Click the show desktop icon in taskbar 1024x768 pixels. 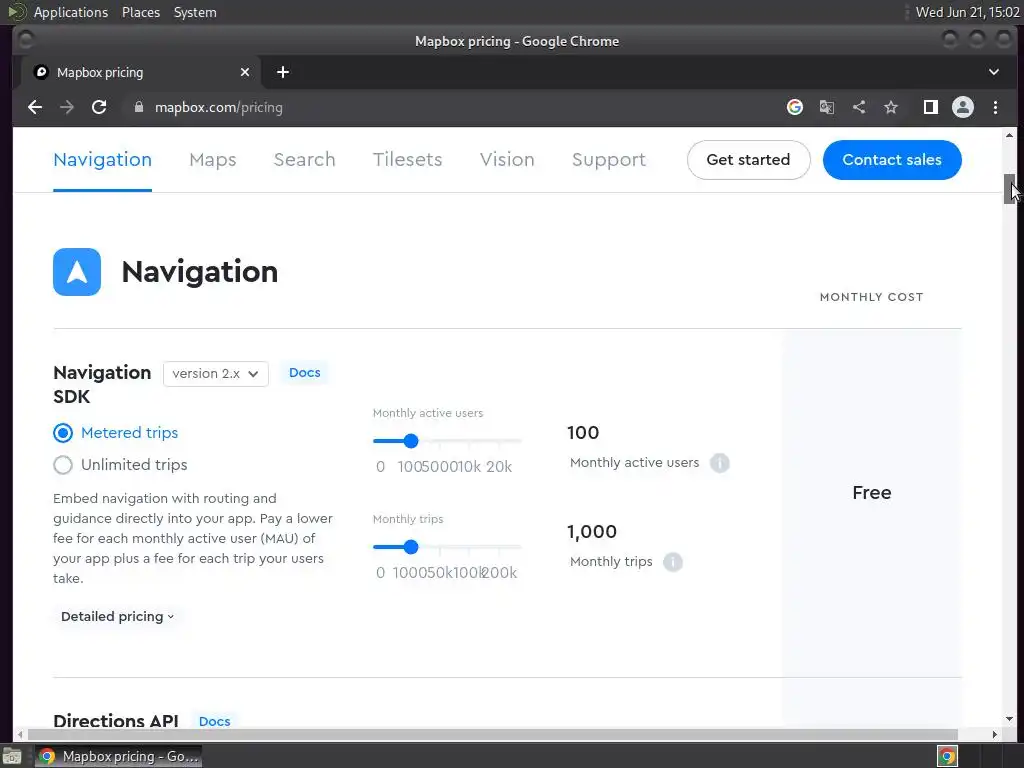coord(11,756)
